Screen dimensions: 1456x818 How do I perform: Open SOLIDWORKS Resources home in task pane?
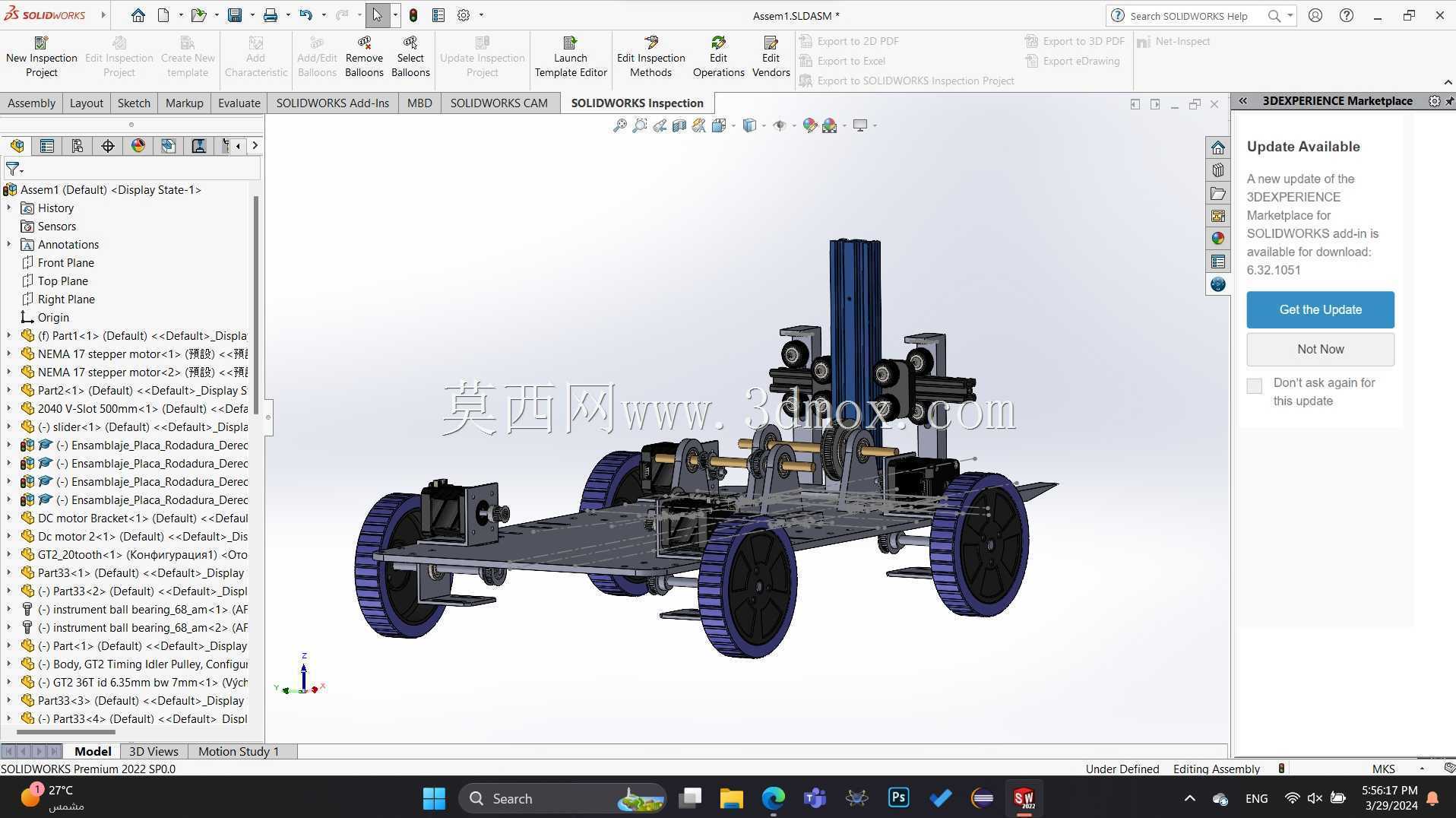pyautogui.click(x=1218, y=147)
